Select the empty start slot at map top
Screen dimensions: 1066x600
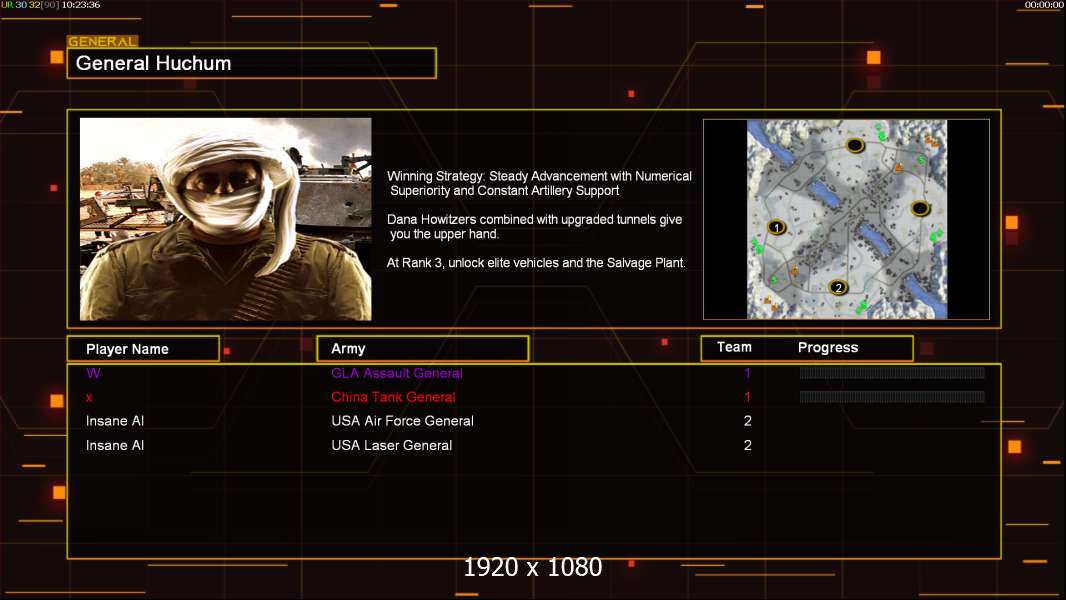(x=855, y=146)
